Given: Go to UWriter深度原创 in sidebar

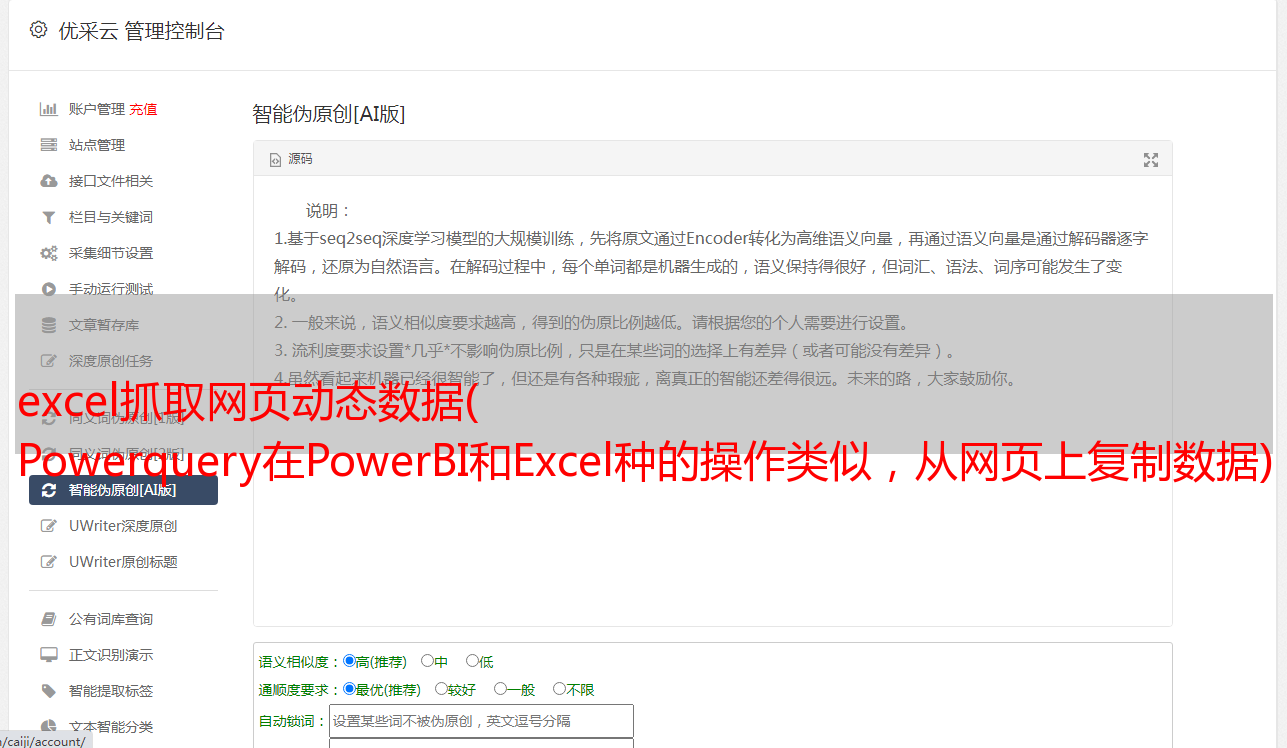Looking at the screenshot, I should point(123,526).
